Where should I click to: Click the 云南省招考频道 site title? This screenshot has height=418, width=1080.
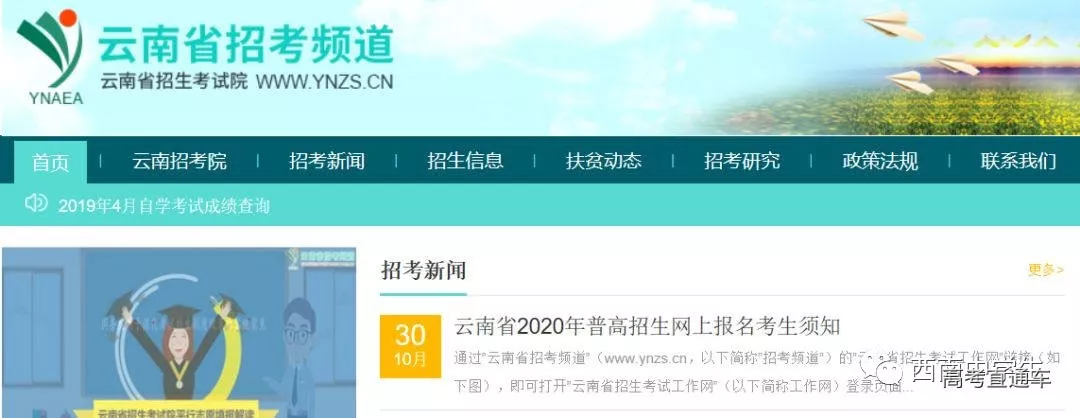[x=245, y=44]
